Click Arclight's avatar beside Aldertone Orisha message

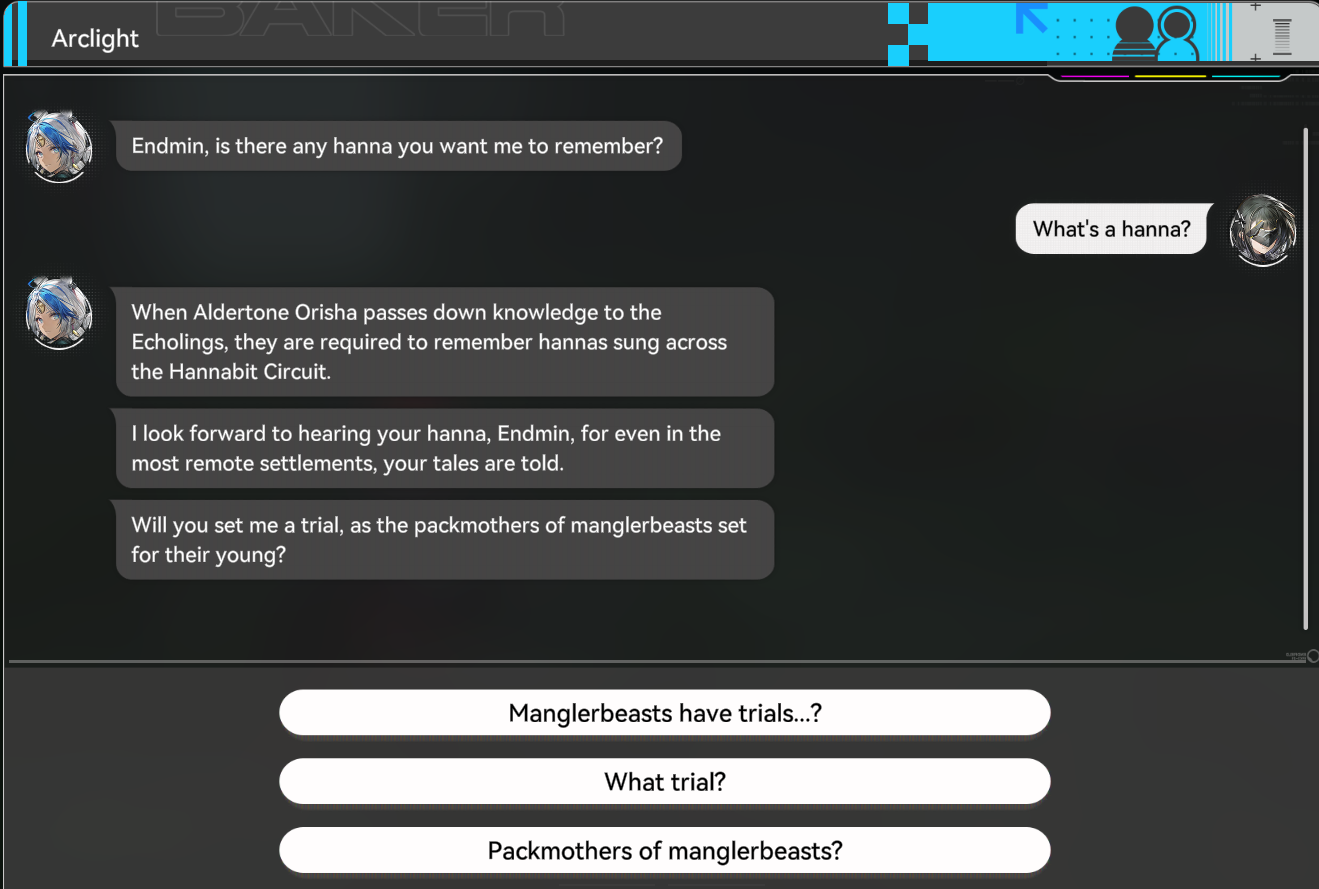tap(59, 314)
